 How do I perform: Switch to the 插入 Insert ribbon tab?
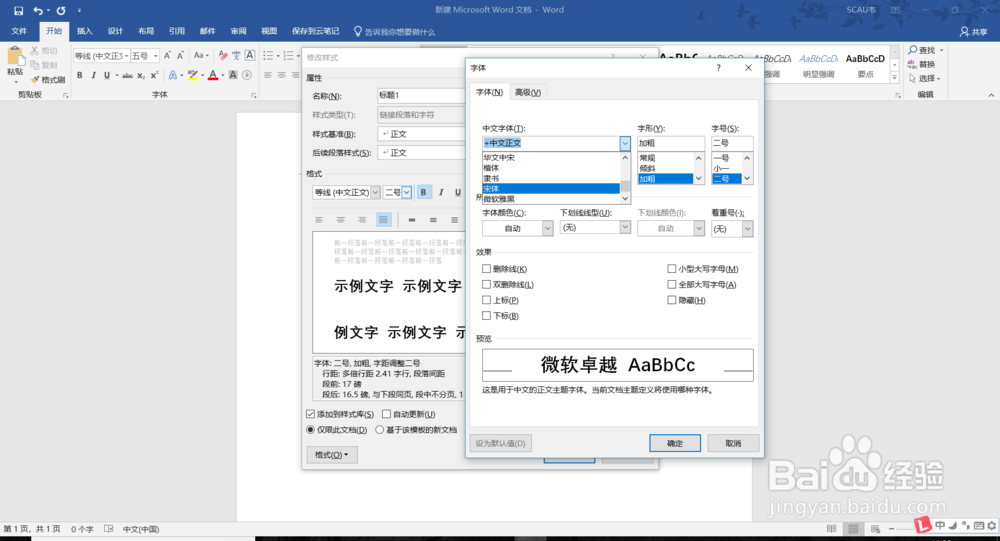coord(84,31)
